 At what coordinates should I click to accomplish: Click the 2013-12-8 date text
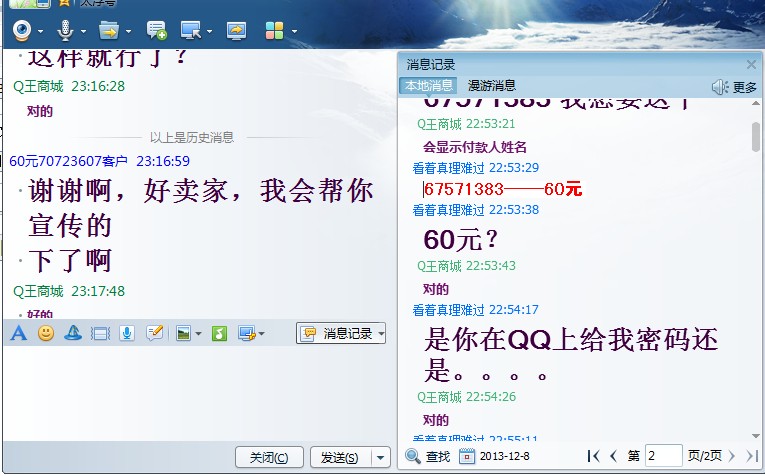pyautogui.click(x=504, y=456)
